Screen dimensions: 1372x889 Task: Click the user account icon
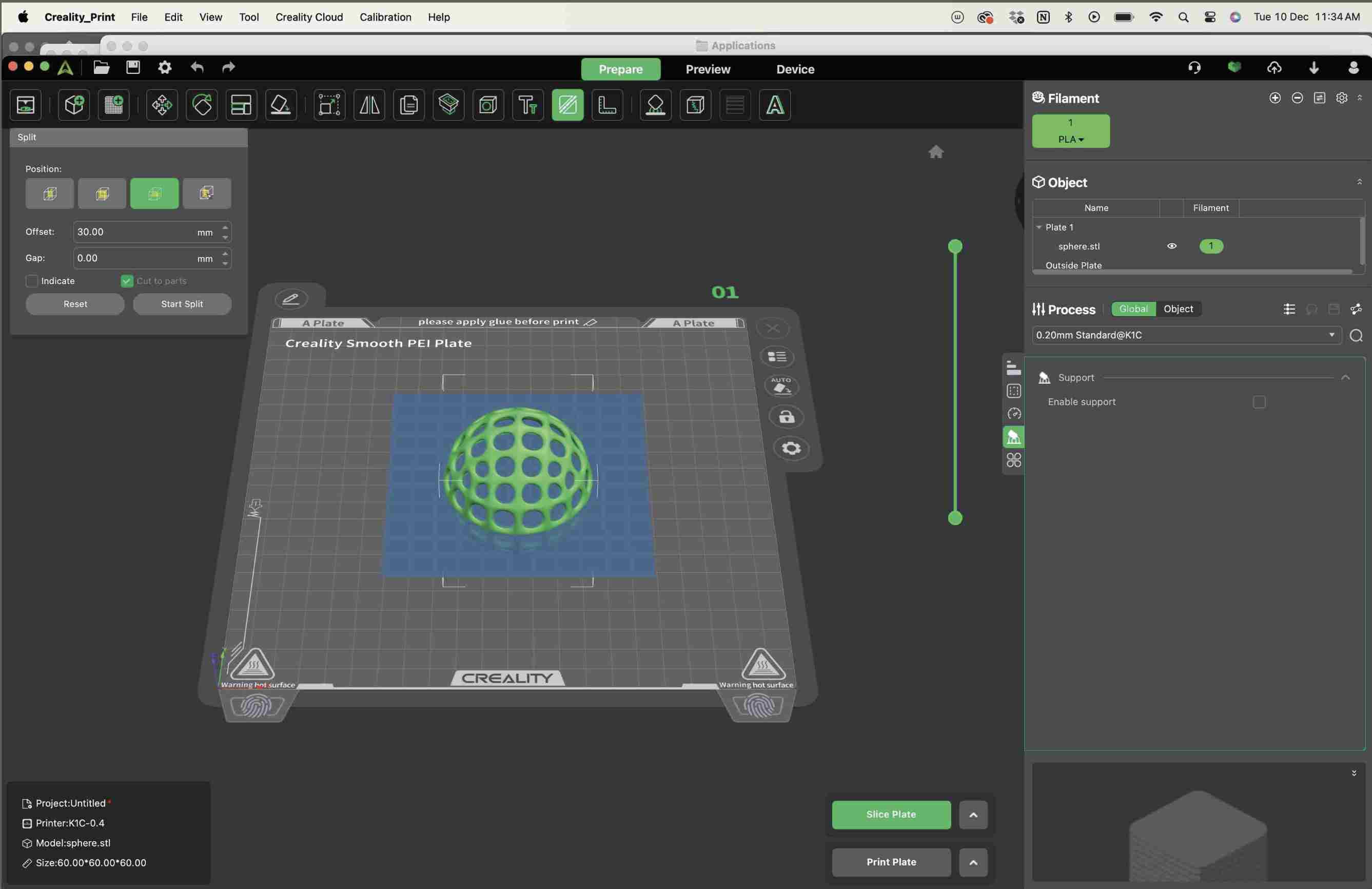pyautogui.click(x=1354, y=68)
